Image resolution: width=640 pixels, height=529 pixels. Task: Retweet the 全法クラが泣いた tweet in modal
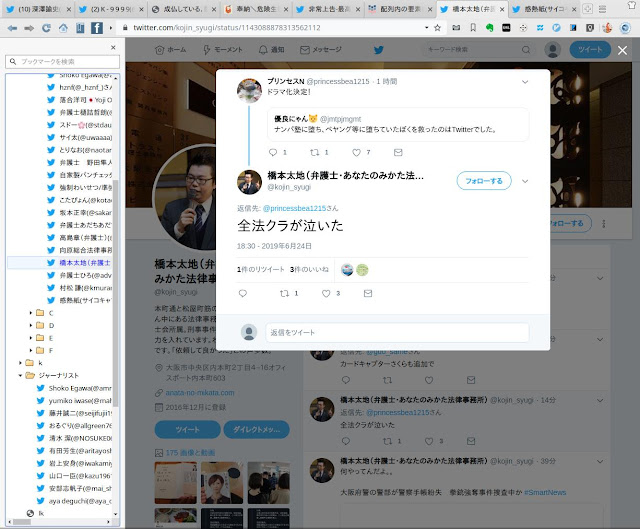tap(284, 293)
